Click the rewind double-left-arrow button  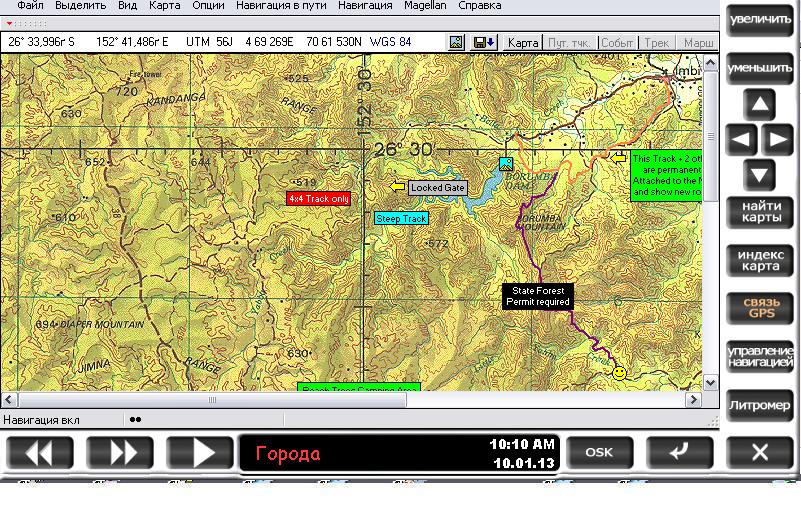tap(40, 453)
